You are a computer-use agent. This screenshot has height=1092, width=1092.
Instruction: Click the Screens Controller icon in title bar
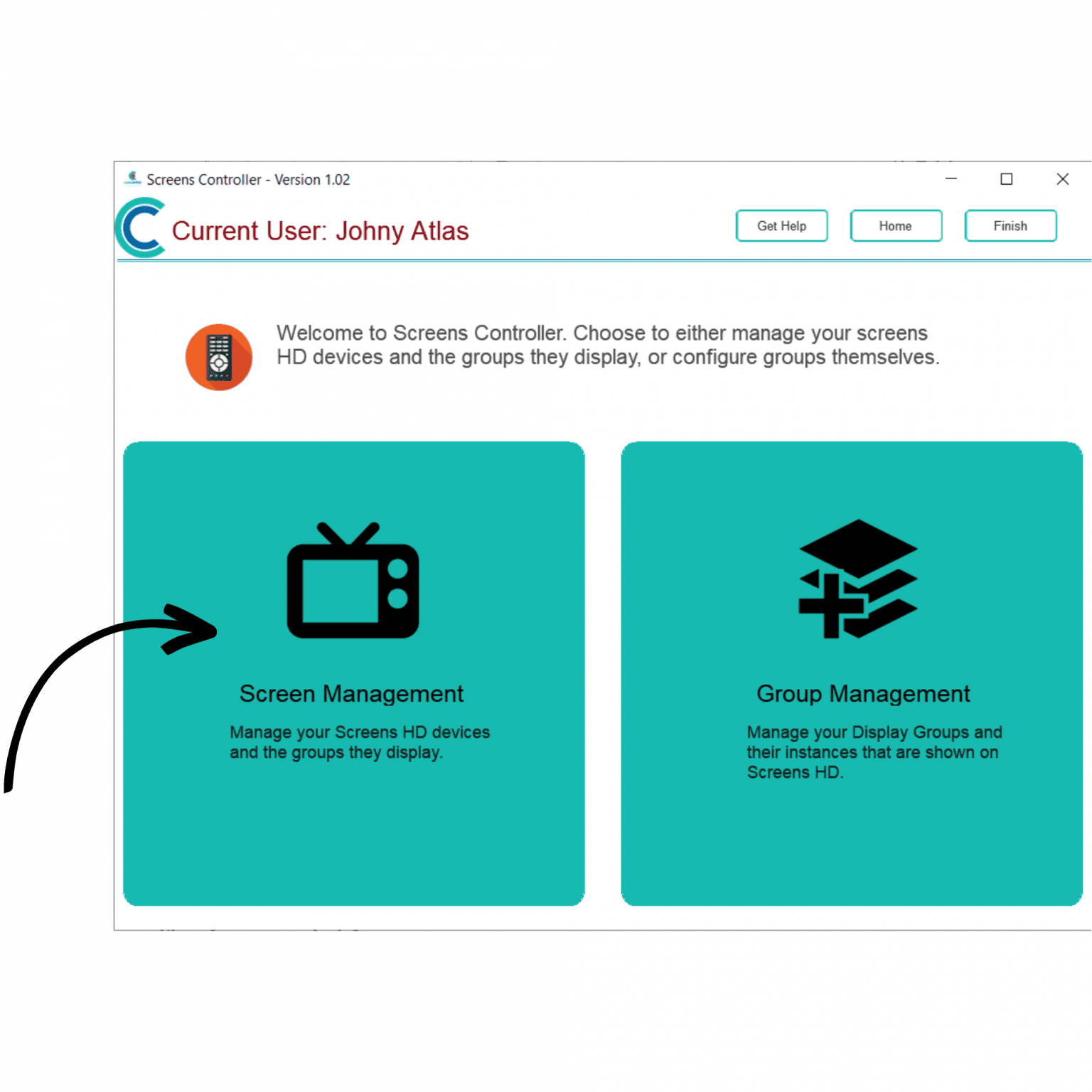[132, 179]
